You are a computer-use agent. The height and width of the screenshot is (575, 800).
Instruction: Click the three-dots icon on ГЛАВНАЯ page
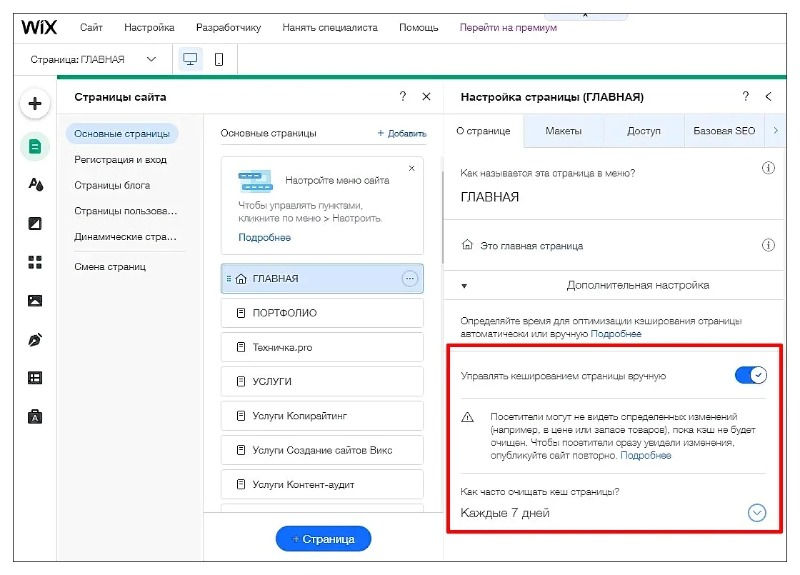tap(409, 279)
